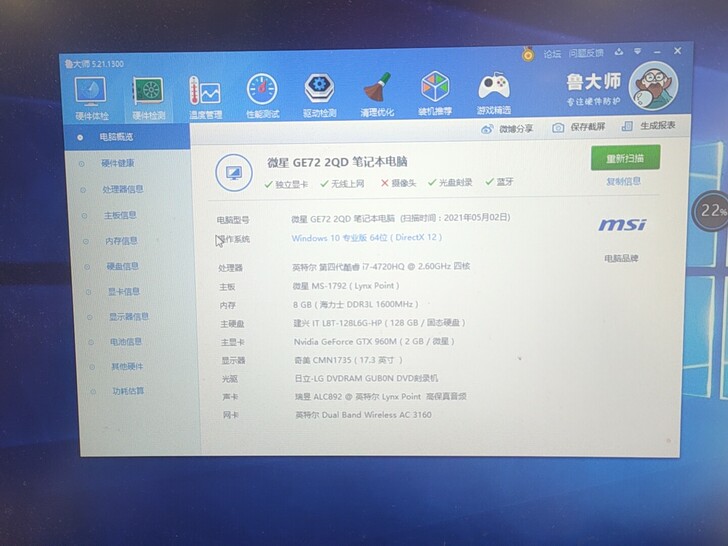728x546 pixels.
Task: Select 主板信息 in the sidebar
Action: pos(120,215)
